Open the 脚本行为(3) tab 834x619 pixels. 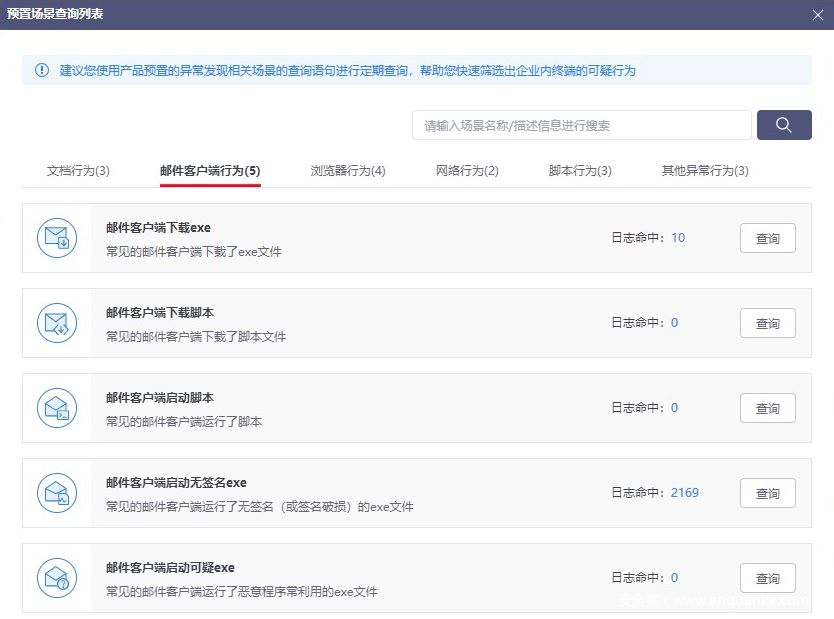(x=580, y=171)
